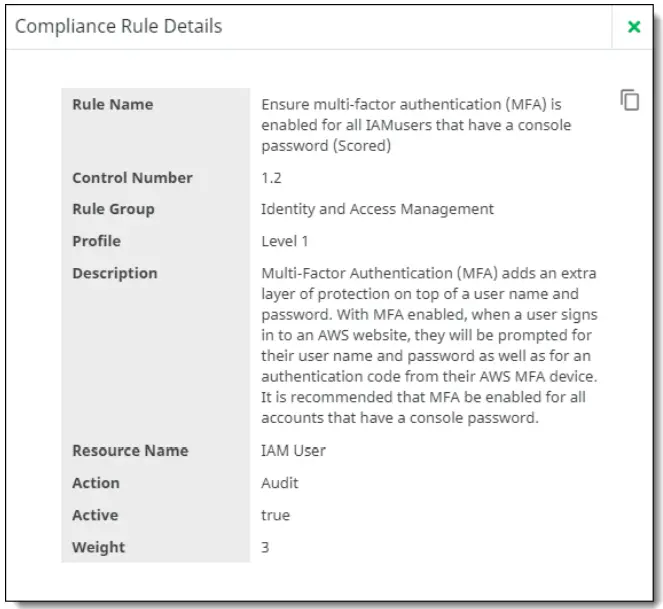Click the 'Rule Name' label

click(x=112, y=104)
